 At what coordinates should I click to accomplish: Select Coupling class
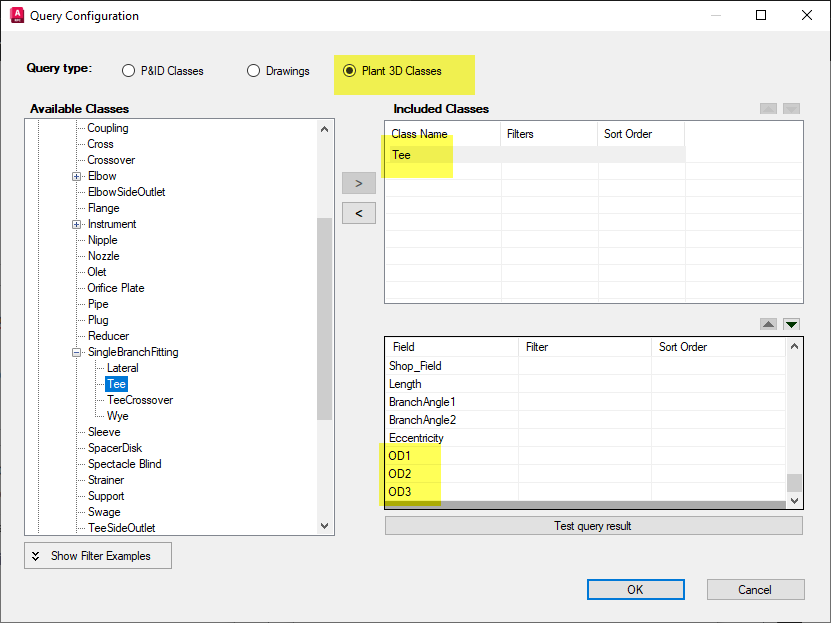(108, 128)
